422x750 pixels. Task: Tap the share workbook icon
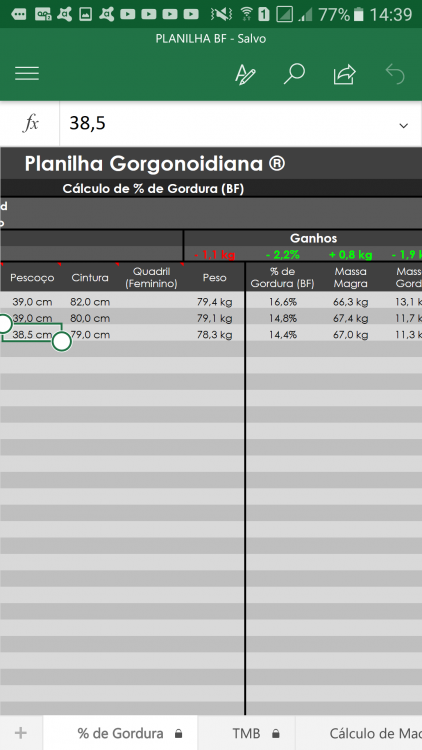click(x=344, y=75)
